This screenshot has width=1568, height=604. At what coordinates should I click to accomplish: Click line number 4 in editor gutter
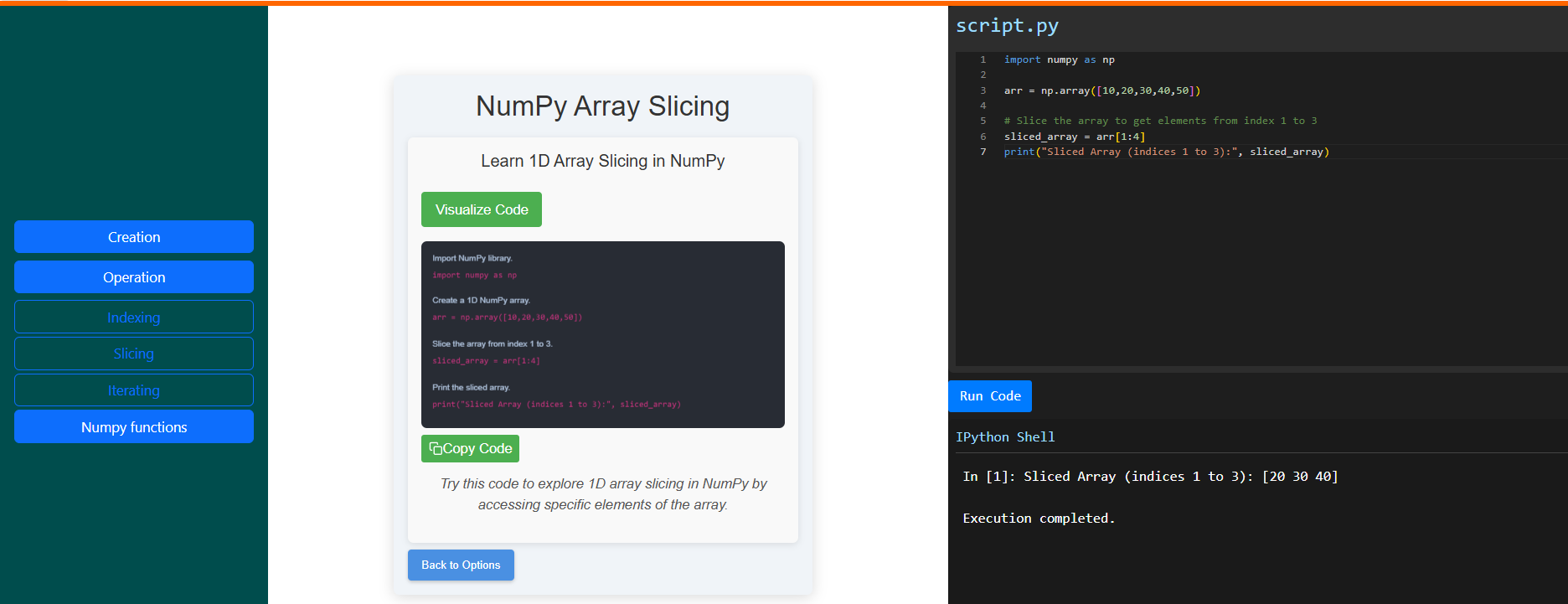pyautogui.click(x=983, y=106)
